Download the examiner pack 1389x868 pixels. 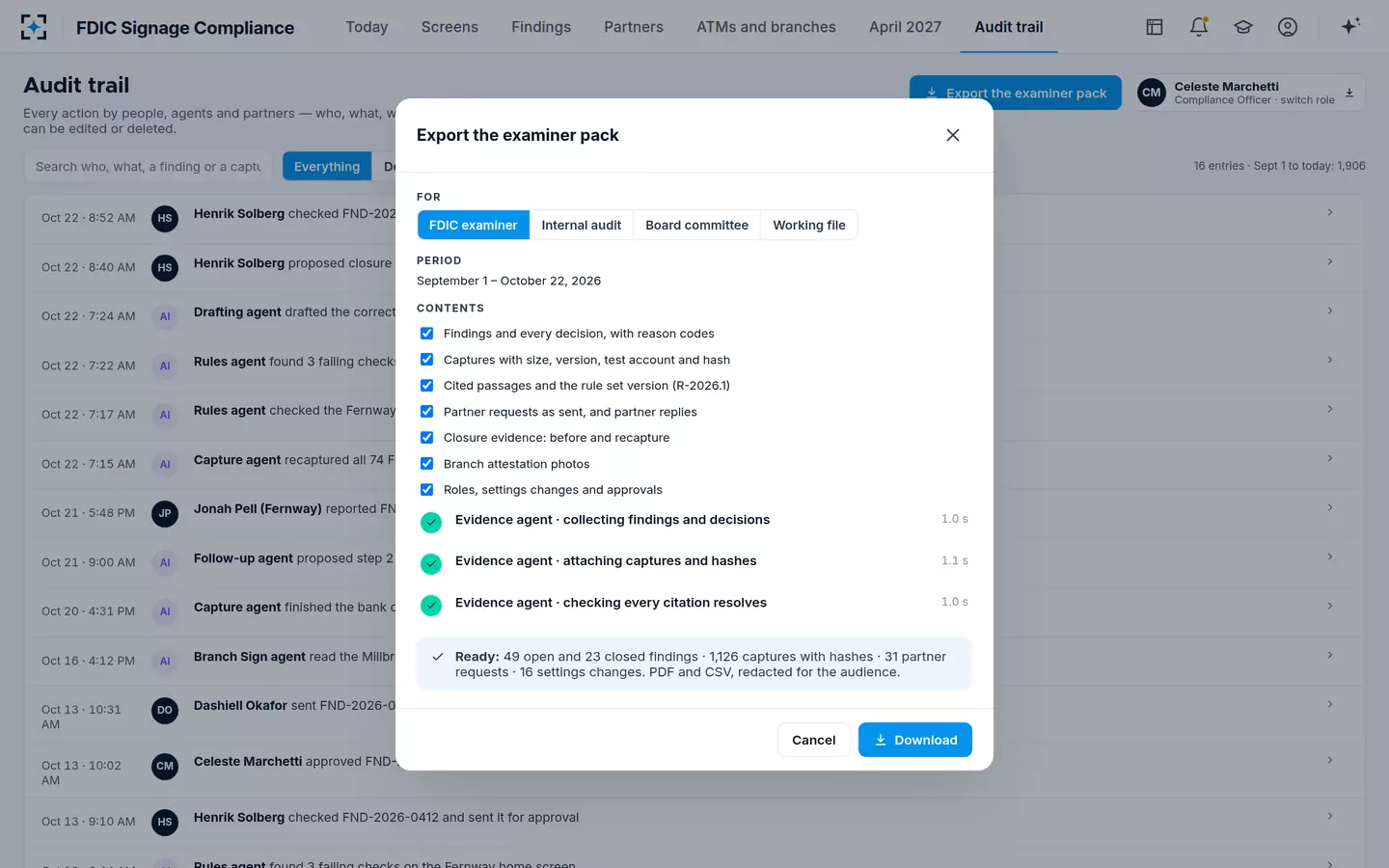[915, 740]
